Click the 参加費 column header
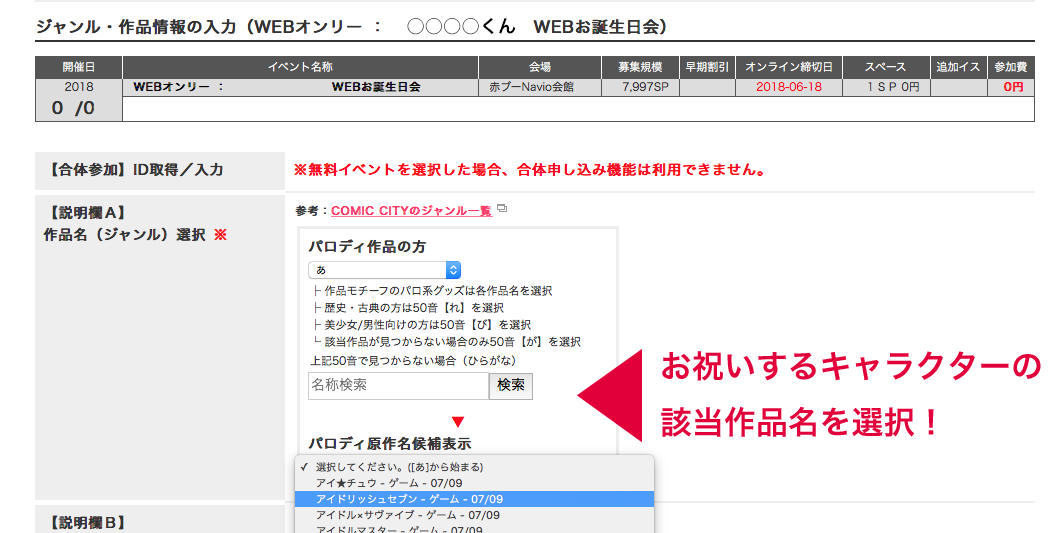Image resolution: width=1062 pixels, height=533 pixels. click(x=1012, y=67)
